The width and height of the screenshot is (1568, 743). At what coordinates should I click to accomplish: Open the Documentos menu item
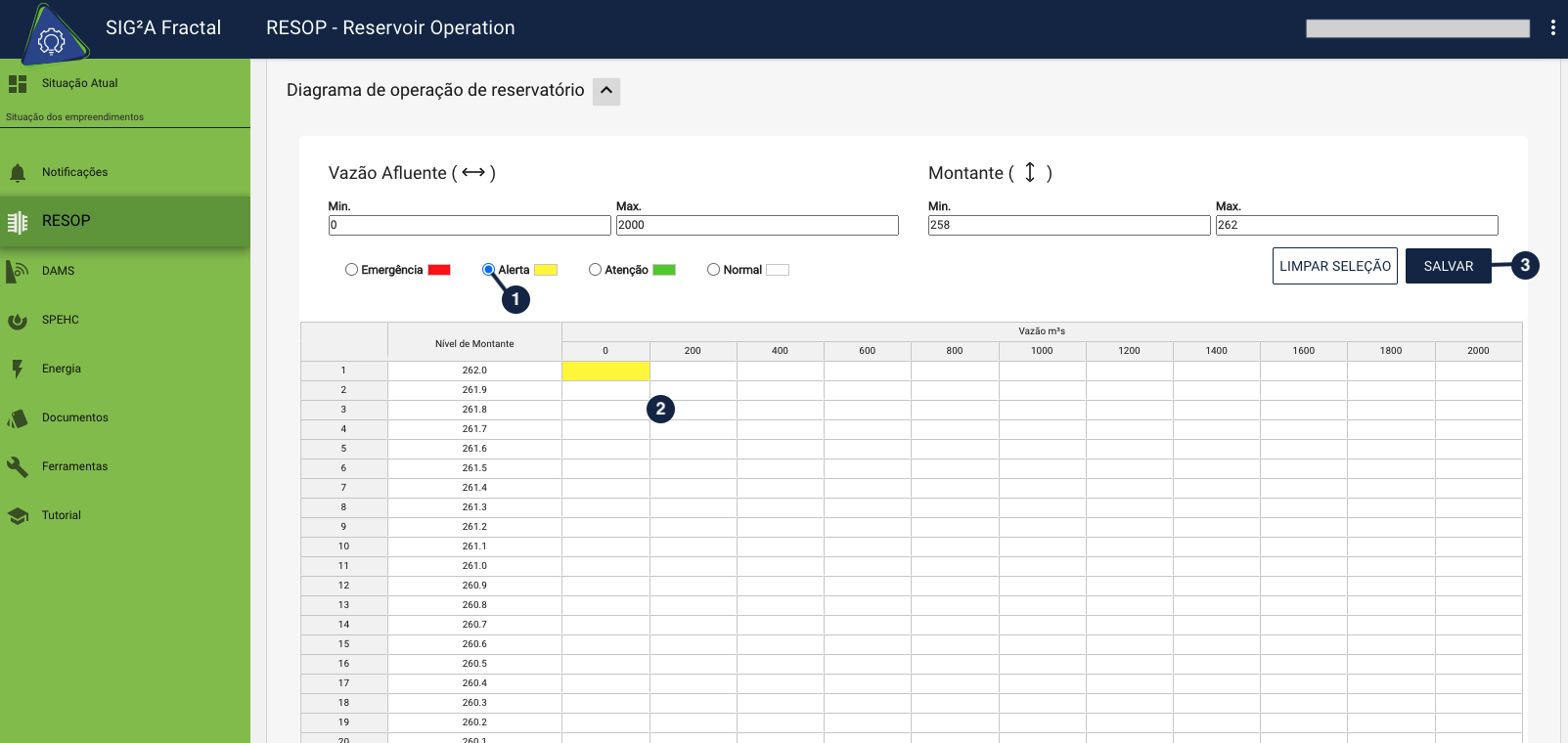tap(75, 417)
